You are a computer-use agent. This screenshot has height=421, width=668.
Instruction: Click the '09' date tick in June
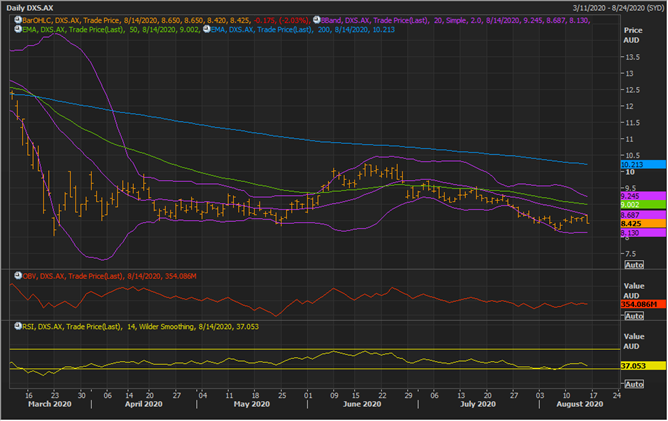click(334, 395)
